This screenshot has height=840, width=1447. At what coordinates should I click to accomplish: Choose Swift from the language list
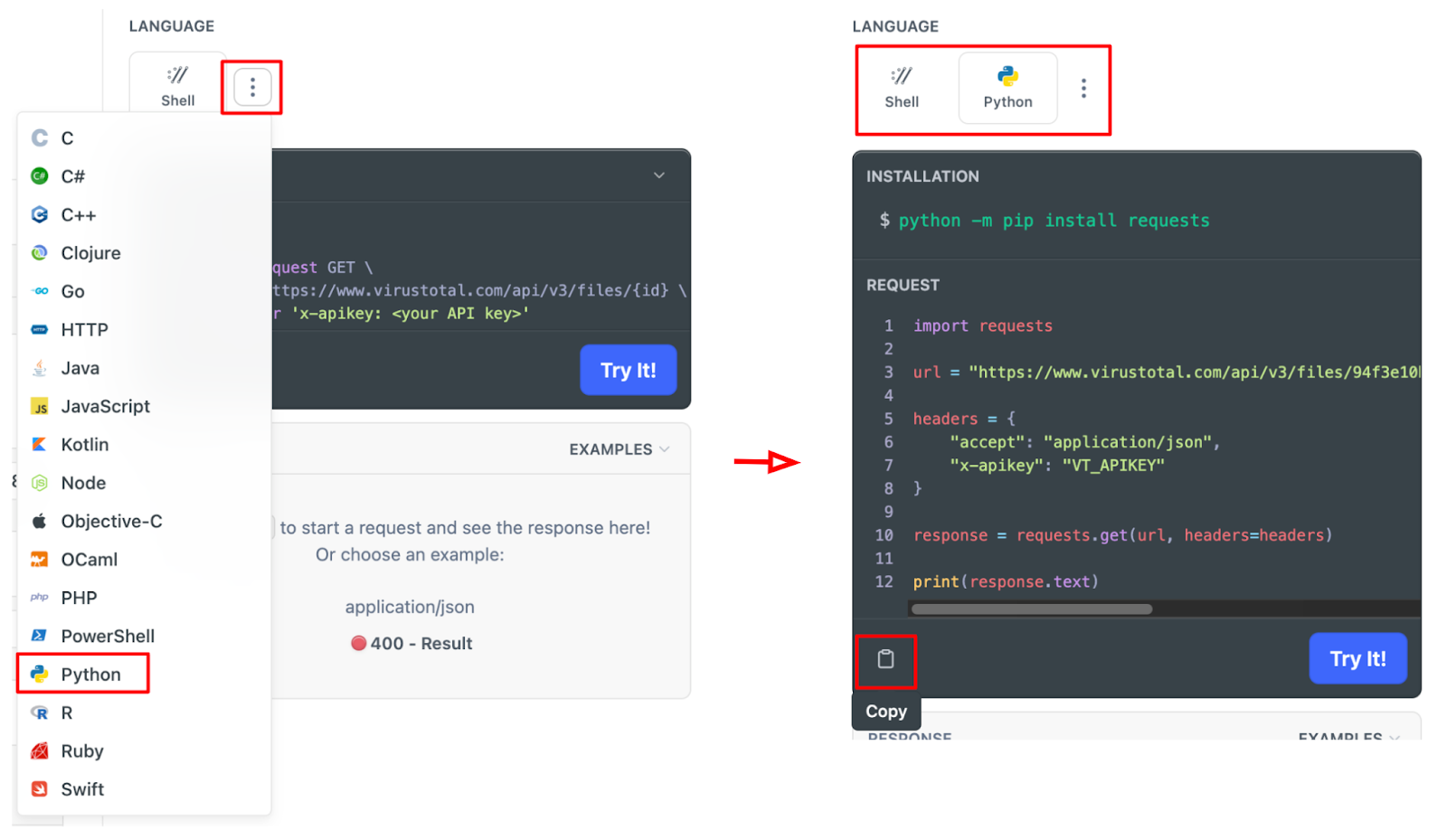(144, 789)
